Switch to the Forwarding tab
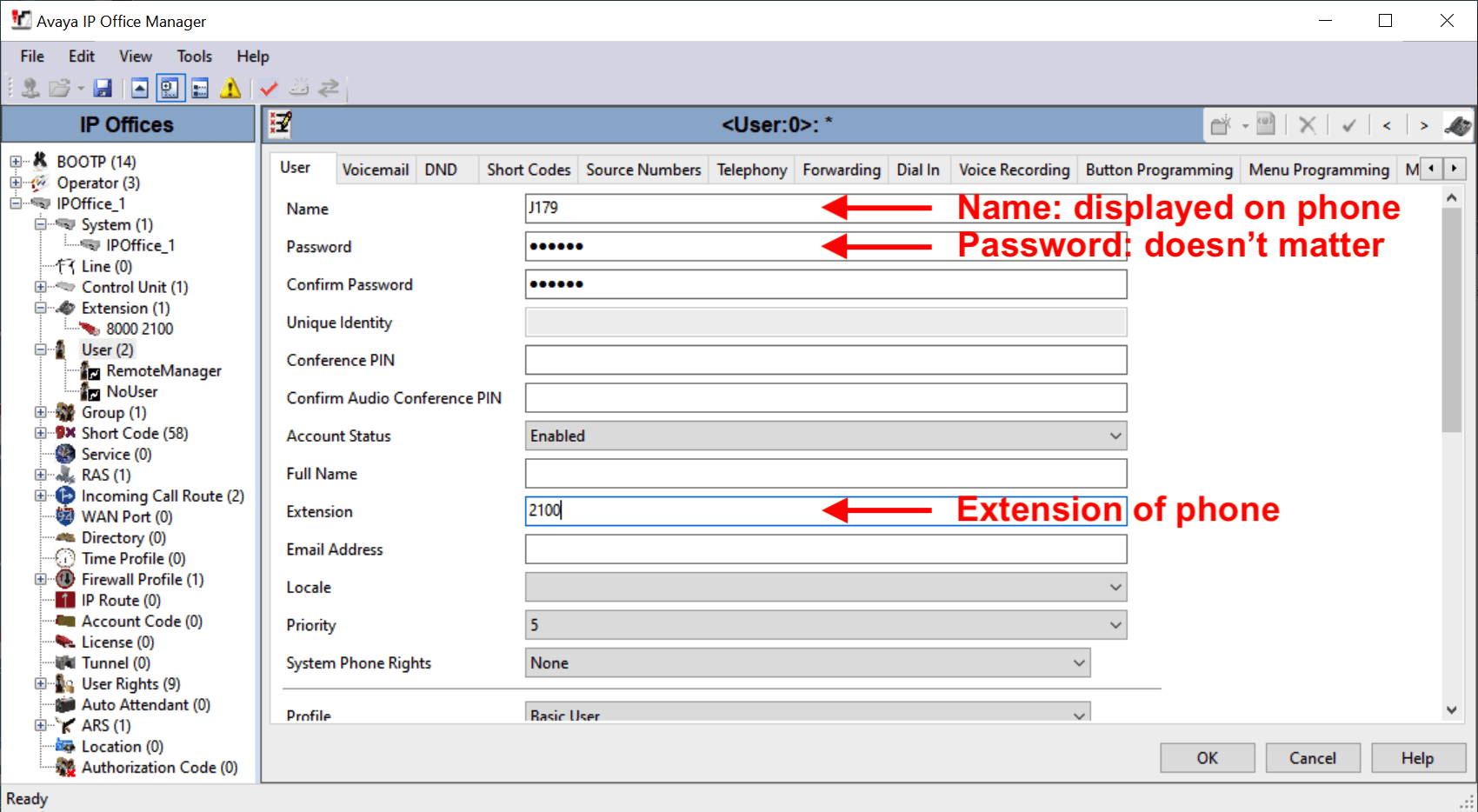1478x812 pixels. pos(842,170)
